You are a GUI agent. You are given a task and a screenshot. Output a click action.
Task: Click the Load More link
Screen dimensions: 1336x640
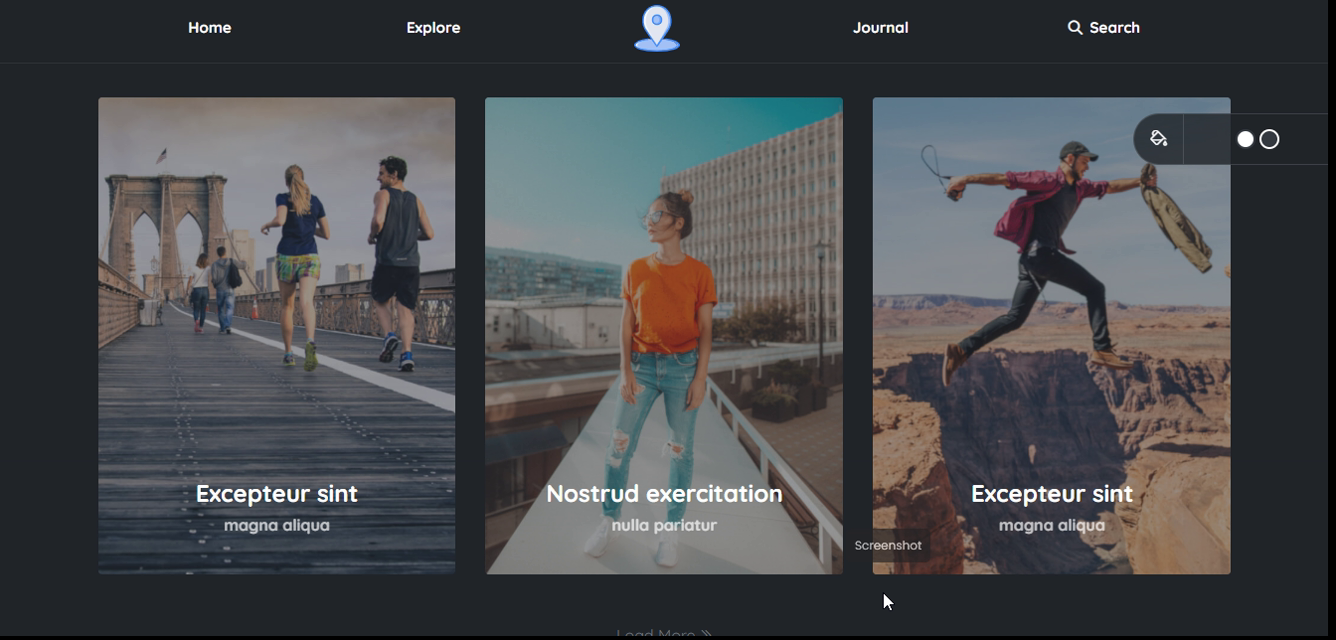[x=664, y=633]
